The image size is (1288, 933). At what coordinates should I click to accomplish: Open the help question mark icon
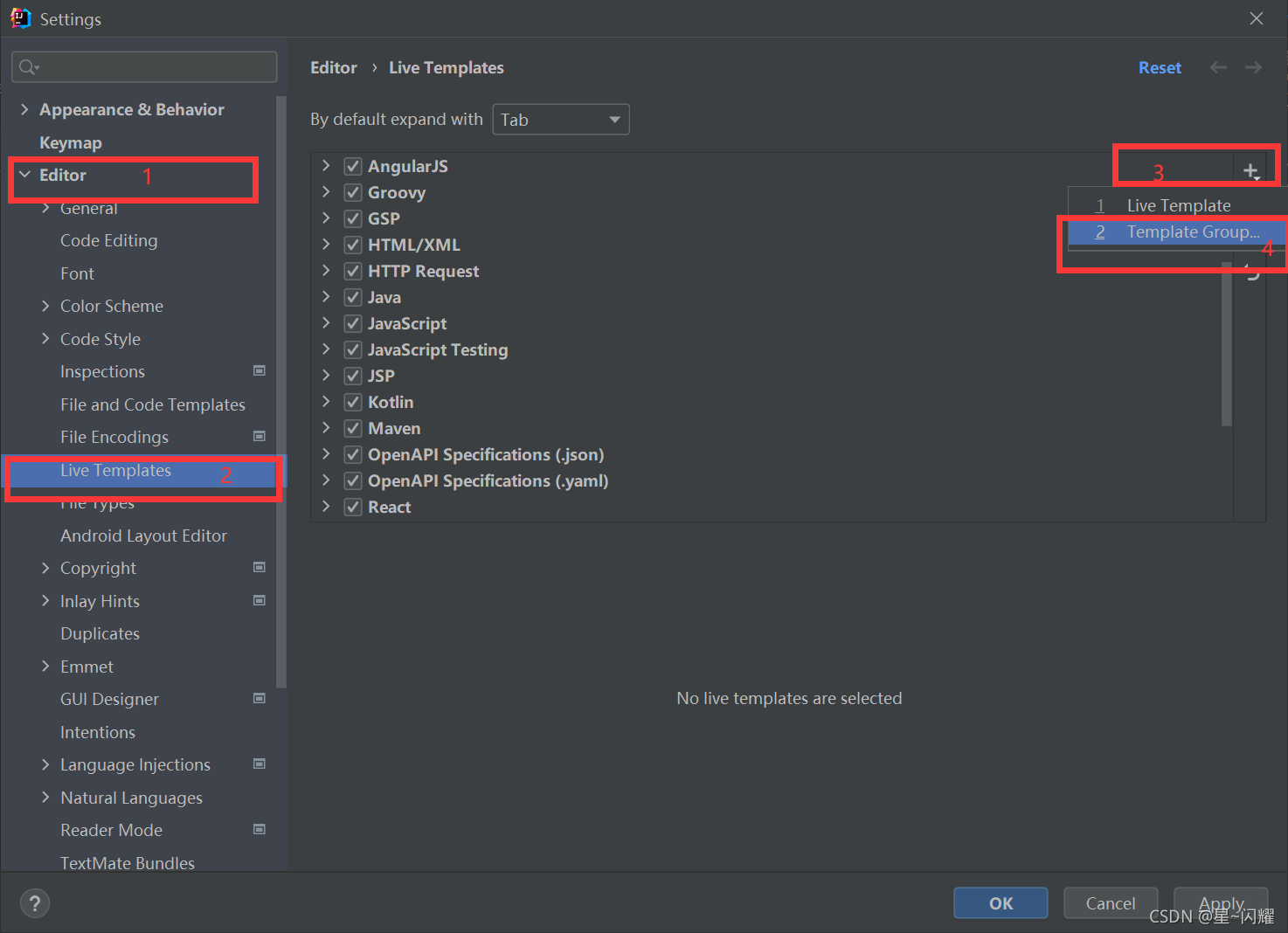click(35, 903)
